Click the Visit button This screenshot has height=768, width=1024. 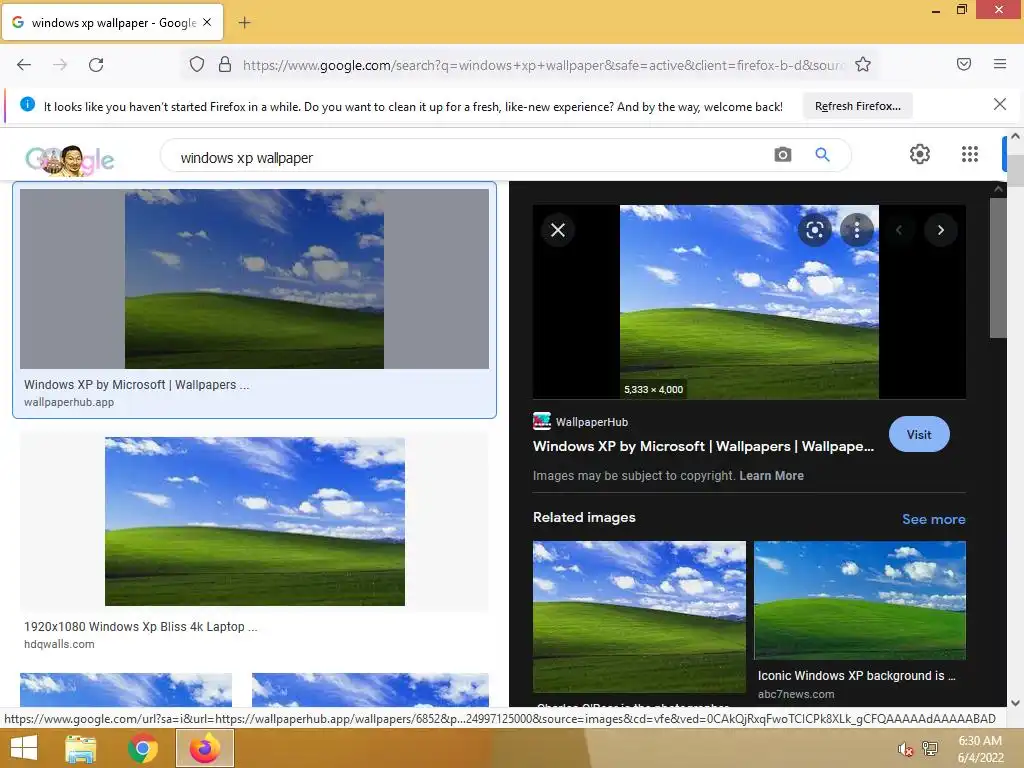(x=919, y=434)
